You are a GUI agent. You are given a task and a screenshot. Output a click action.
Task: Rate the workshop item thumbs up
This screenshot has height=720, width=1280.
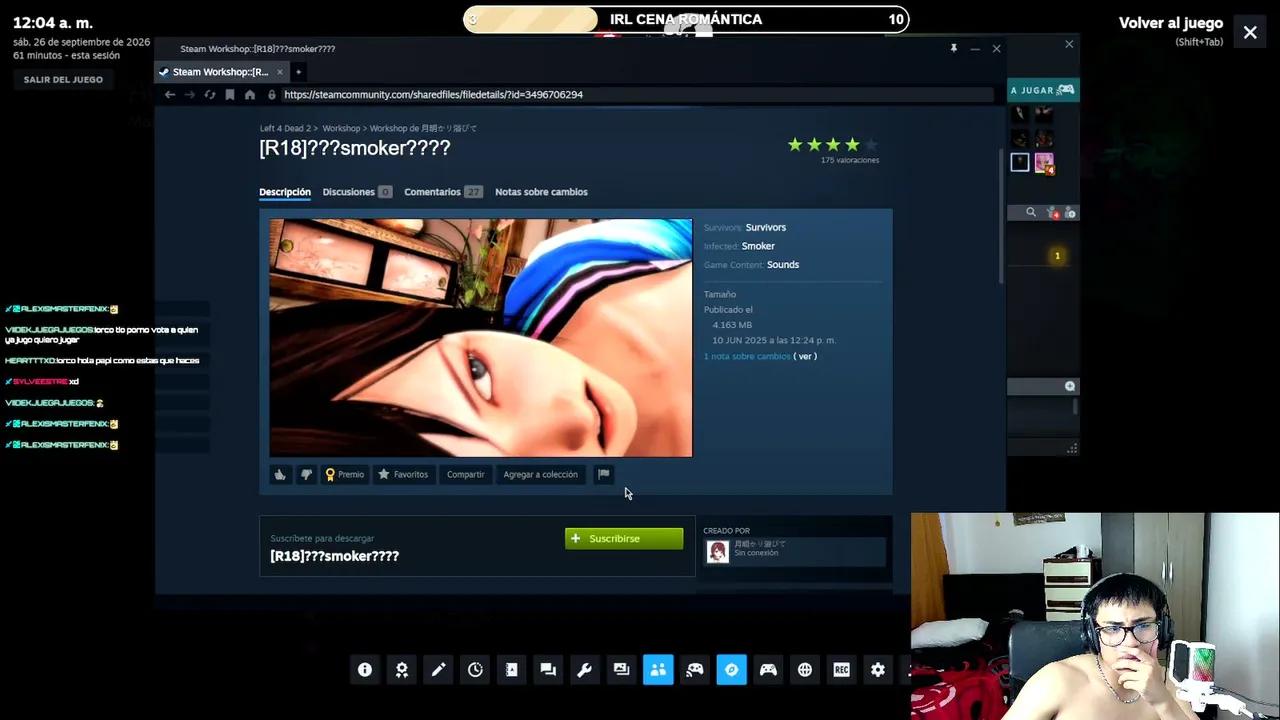280,474
